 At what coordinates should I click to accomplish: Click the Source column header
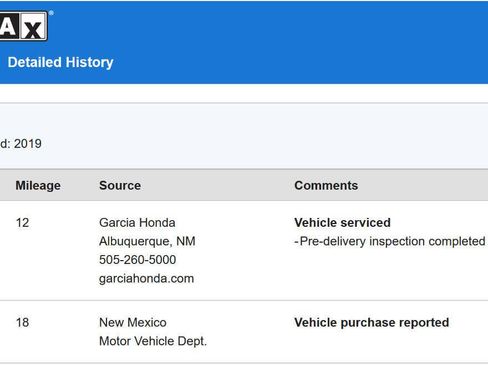coord(120,185)
